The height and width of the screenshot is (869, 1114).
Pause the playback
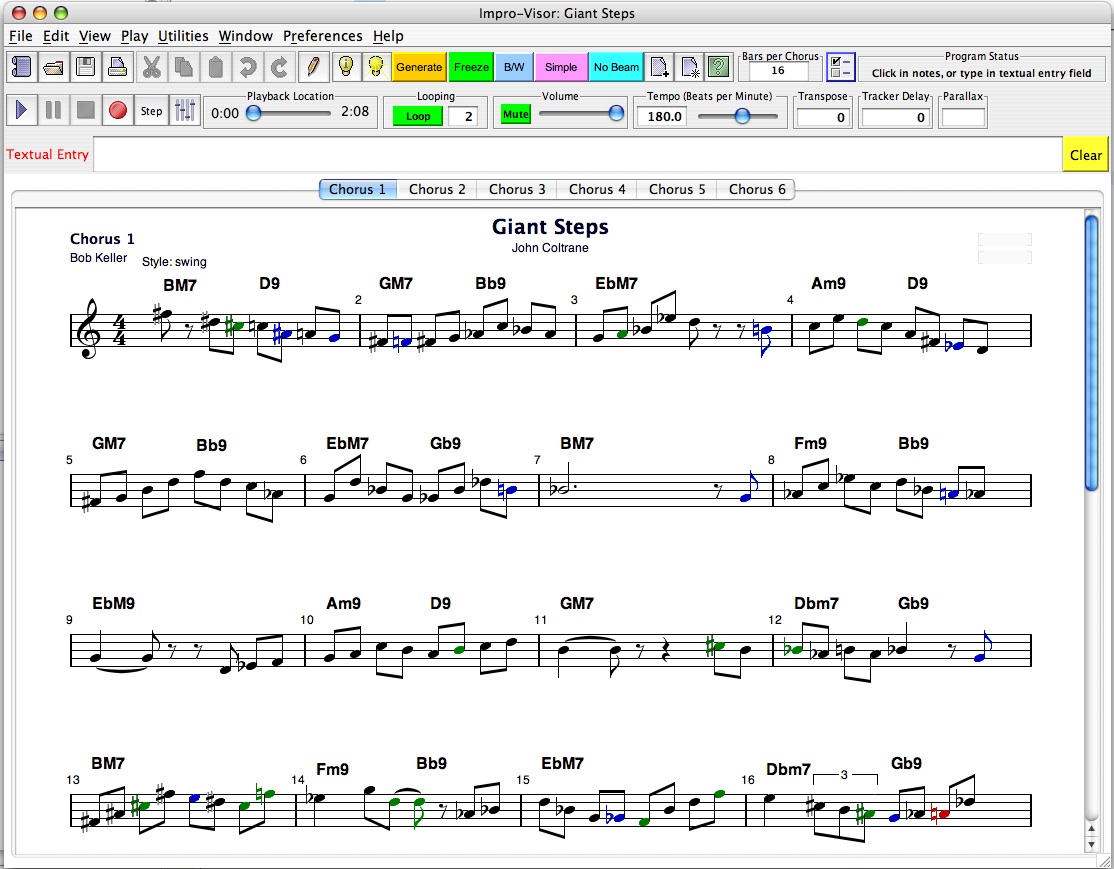53,110
